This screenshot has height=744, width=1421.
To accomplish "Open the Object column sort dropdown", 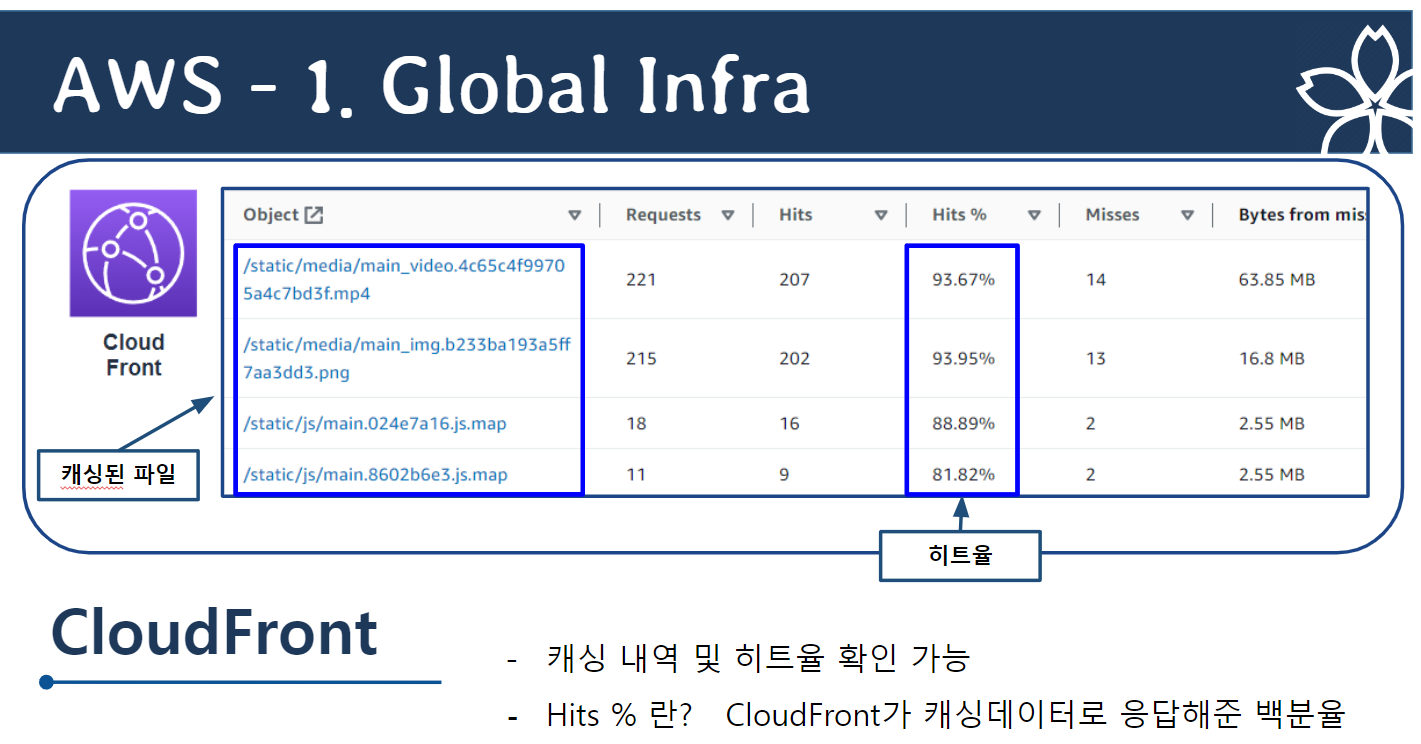I will tap(574, 215).
